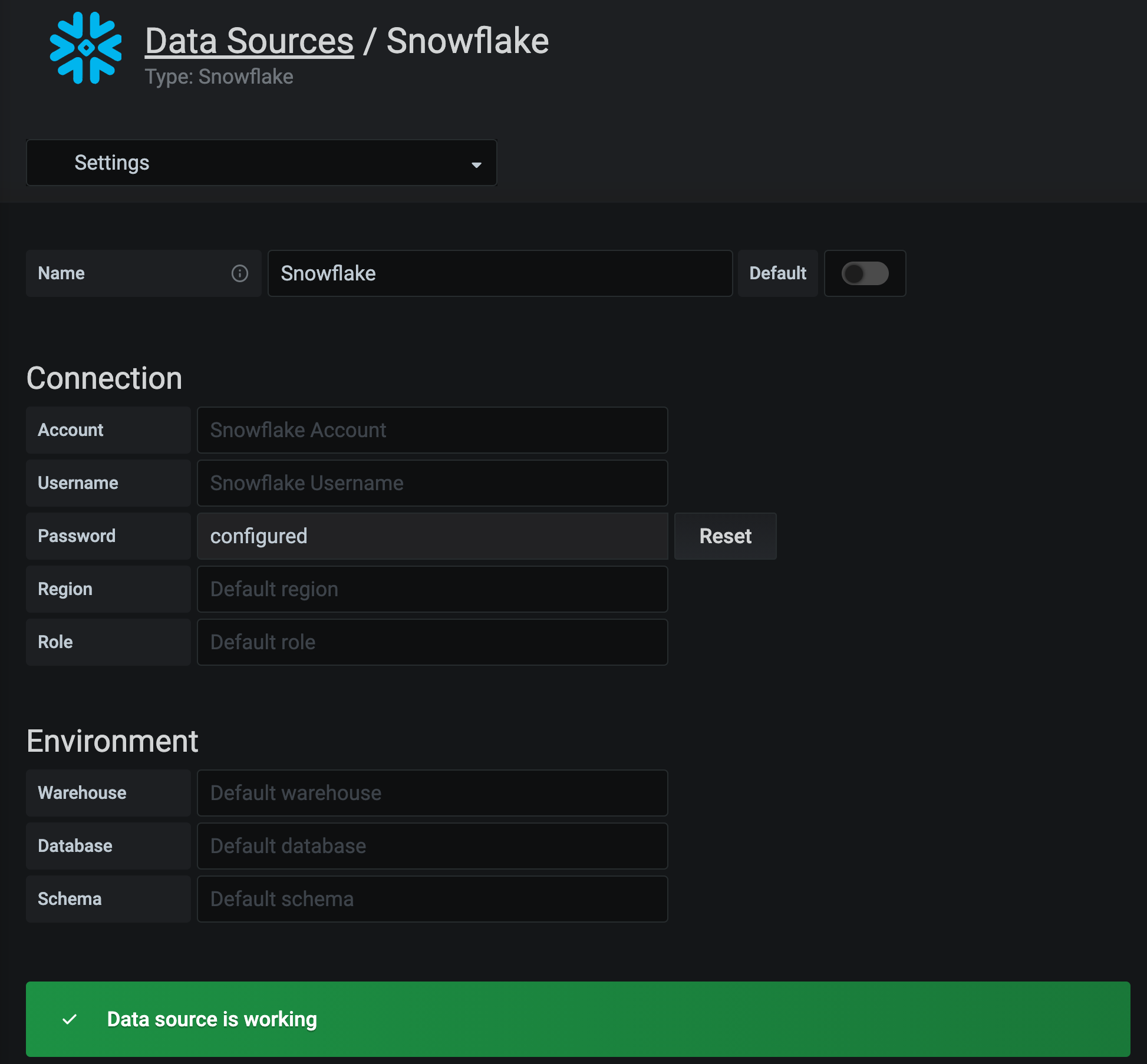This screenshot has width=1147, height=1064.
Task: Toggle the Default data source switch
Action: pos(865,273)
